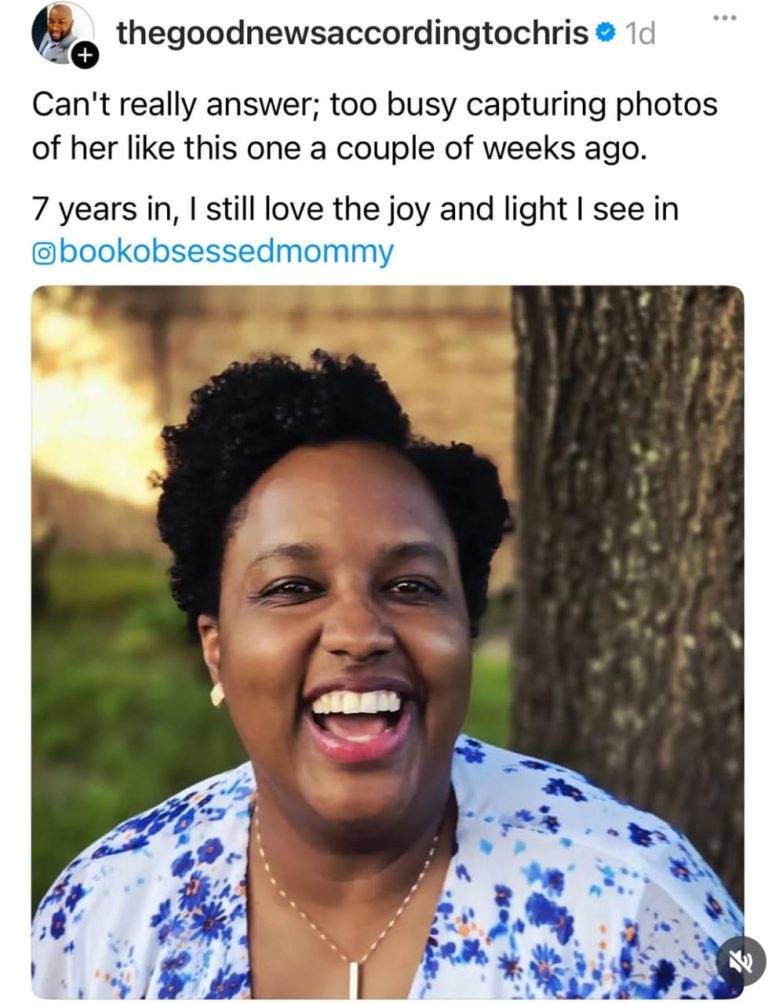Unmute the video with the speaker icon
Image resolution: width=768 pixels, height=1004 pixels.
click(740, 961)
